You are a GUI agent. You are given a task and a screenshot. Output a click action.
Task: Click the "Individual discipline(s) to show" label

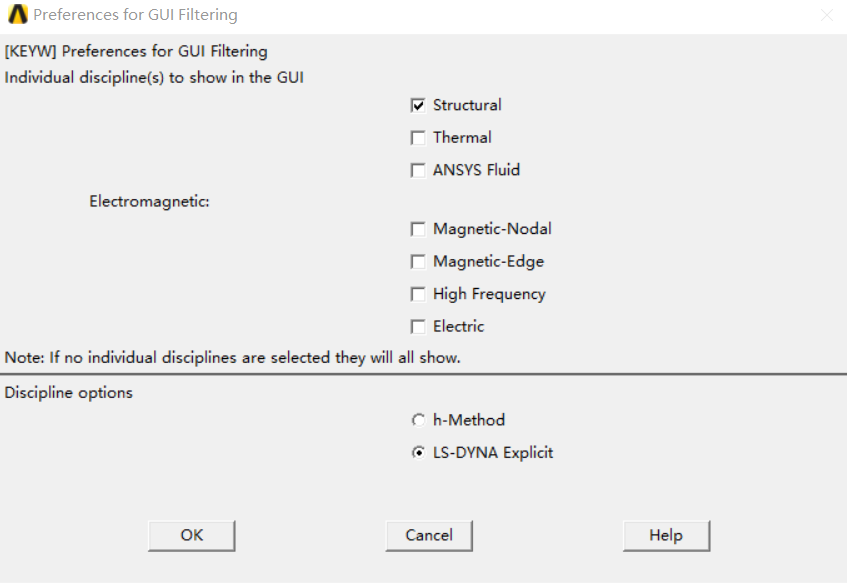154,77
